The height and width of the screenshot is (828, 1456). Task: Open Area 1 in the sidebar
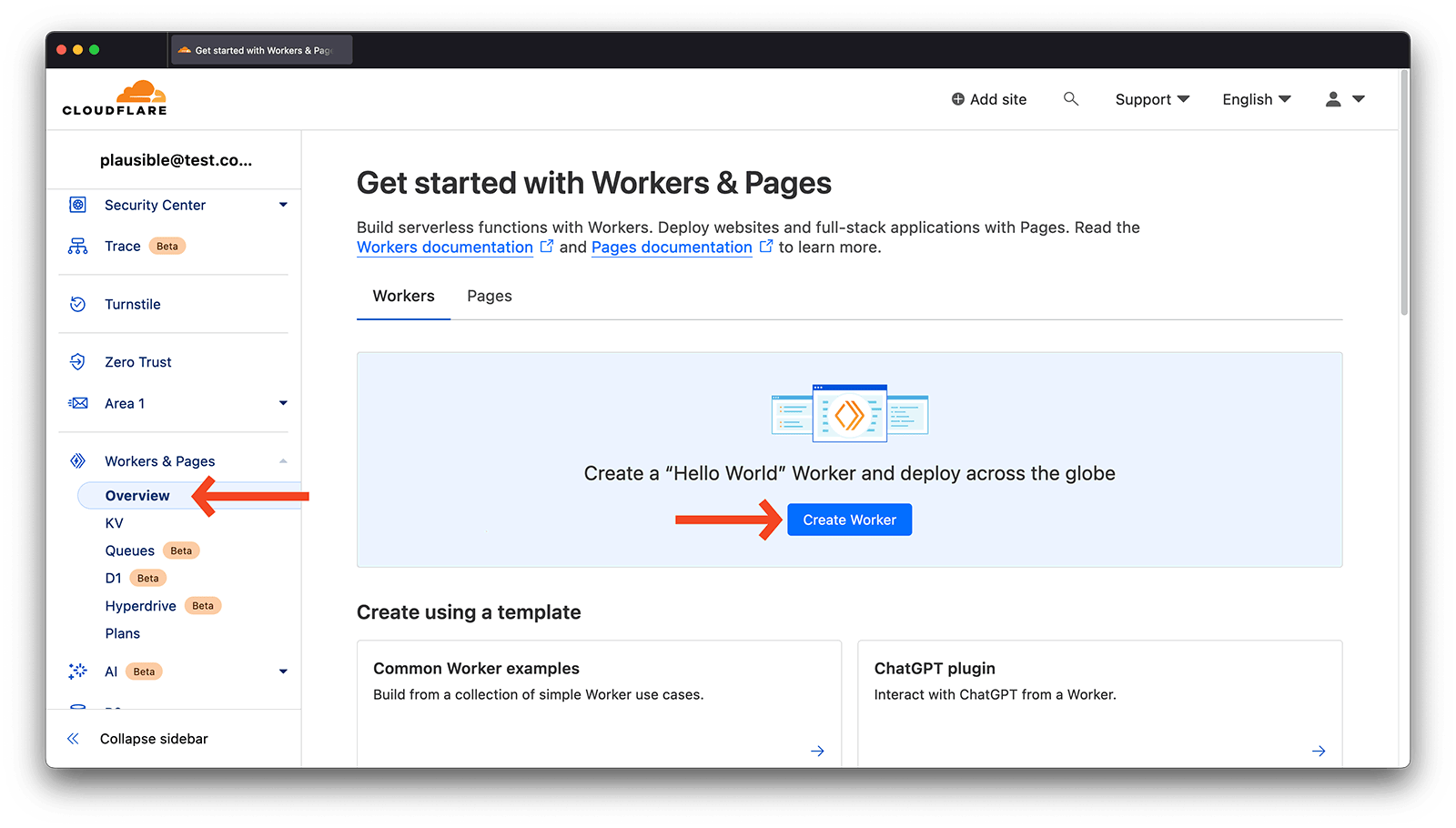pyautogui.click(x=125, y=403)
